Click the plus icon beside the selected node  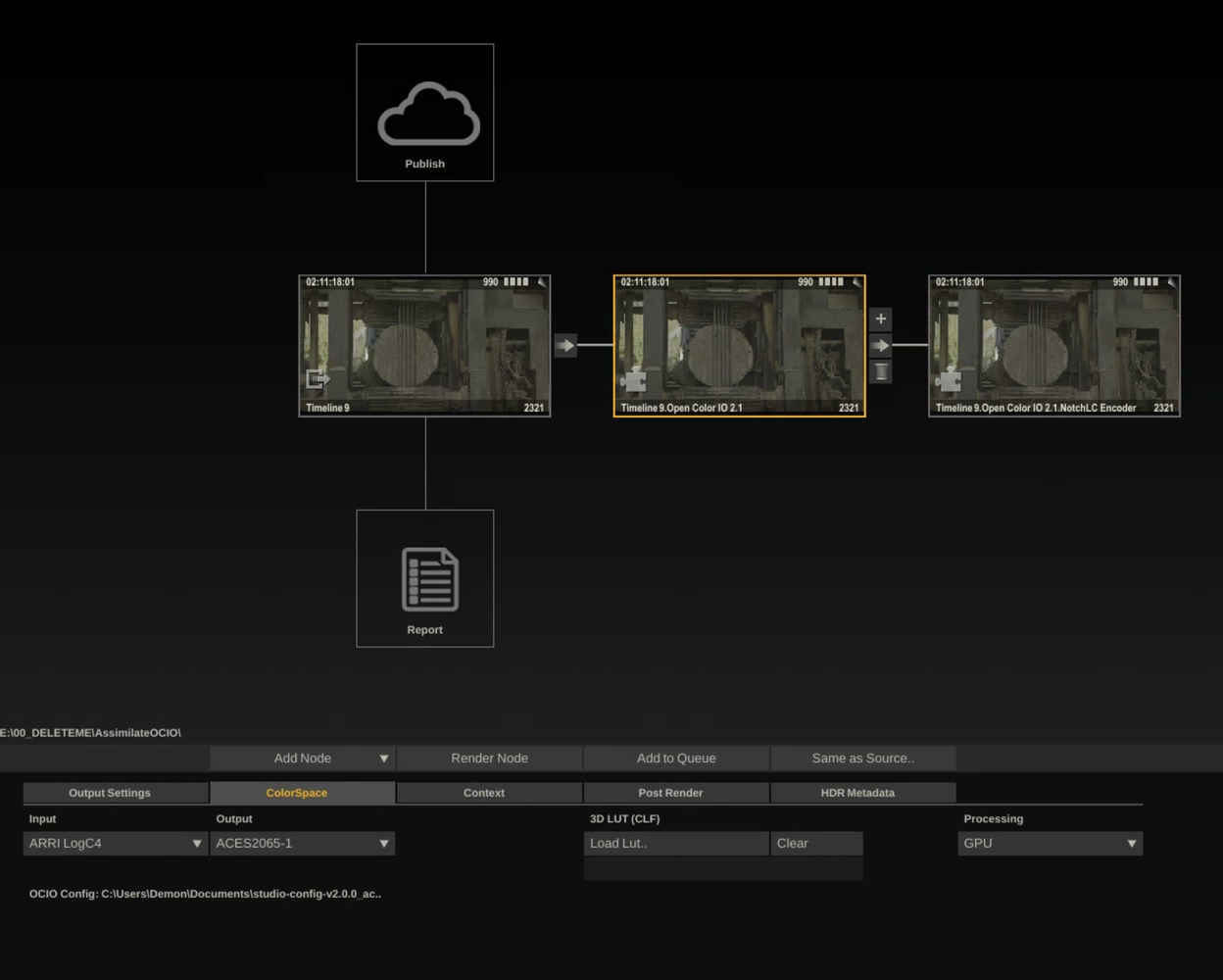tap(881, 318)
